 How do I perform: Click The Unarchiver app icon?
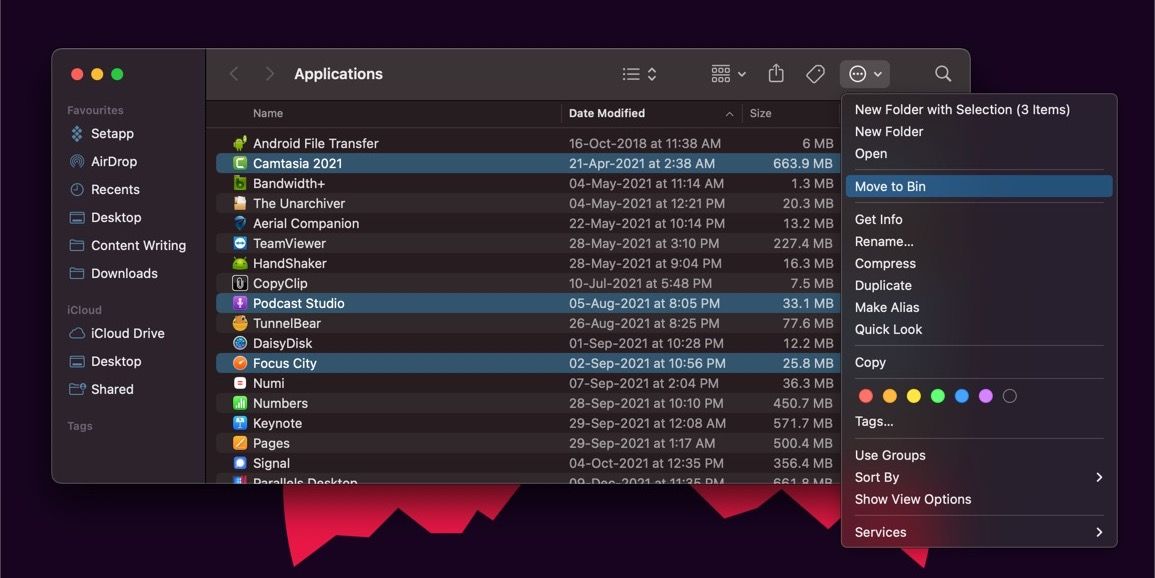(239, 203)
